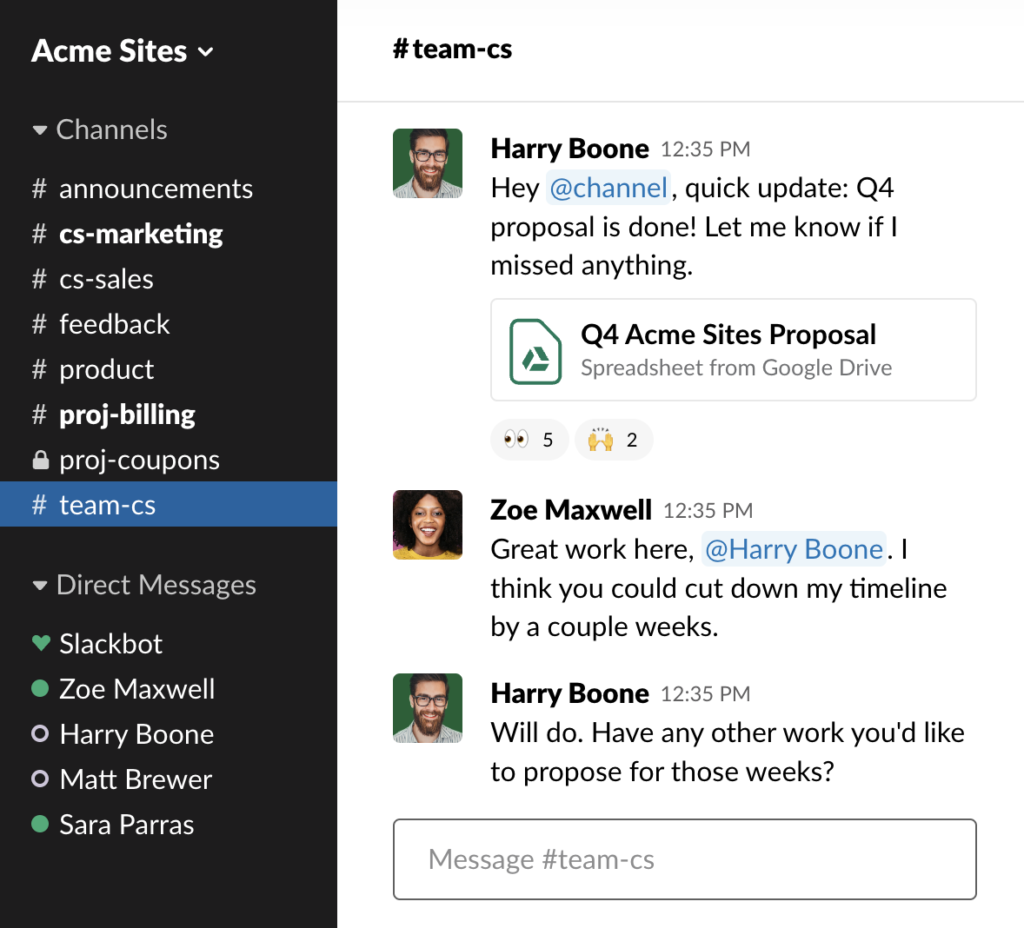Click the hash icon beside announcements
Image resolution: width=1024 pixels, height=928 pixels.
point(39,189)
